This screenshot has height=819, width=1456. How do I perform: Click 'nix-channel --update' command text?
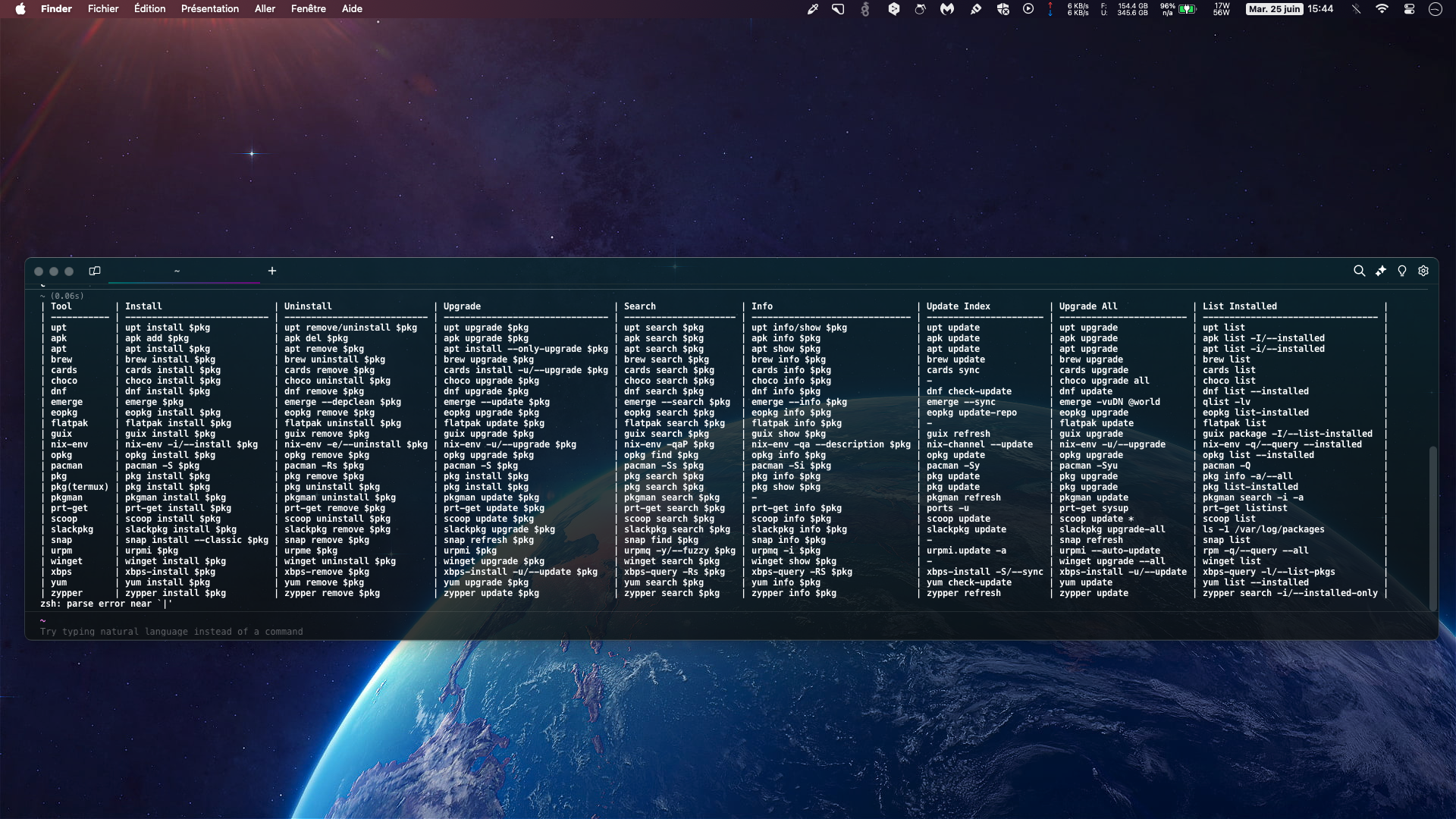tap(980, 444)
